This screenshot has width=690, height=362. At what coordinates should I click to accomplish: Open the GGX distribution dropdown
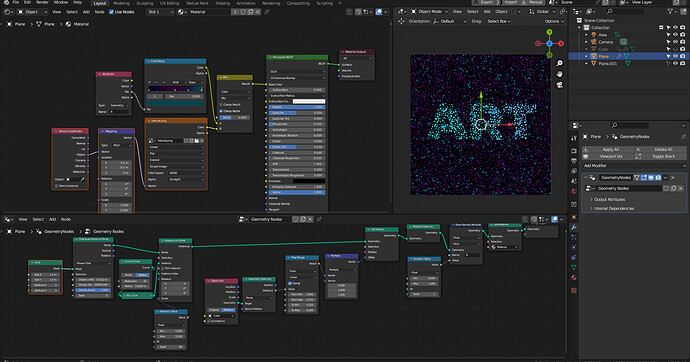tap(297, 71)
